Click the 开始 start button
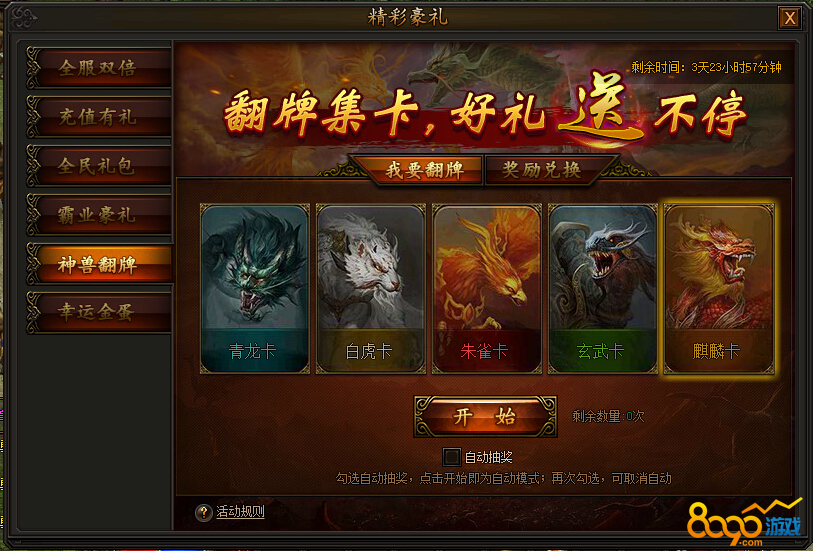Viewport: 813px width, 551px height. click(485, 416)
